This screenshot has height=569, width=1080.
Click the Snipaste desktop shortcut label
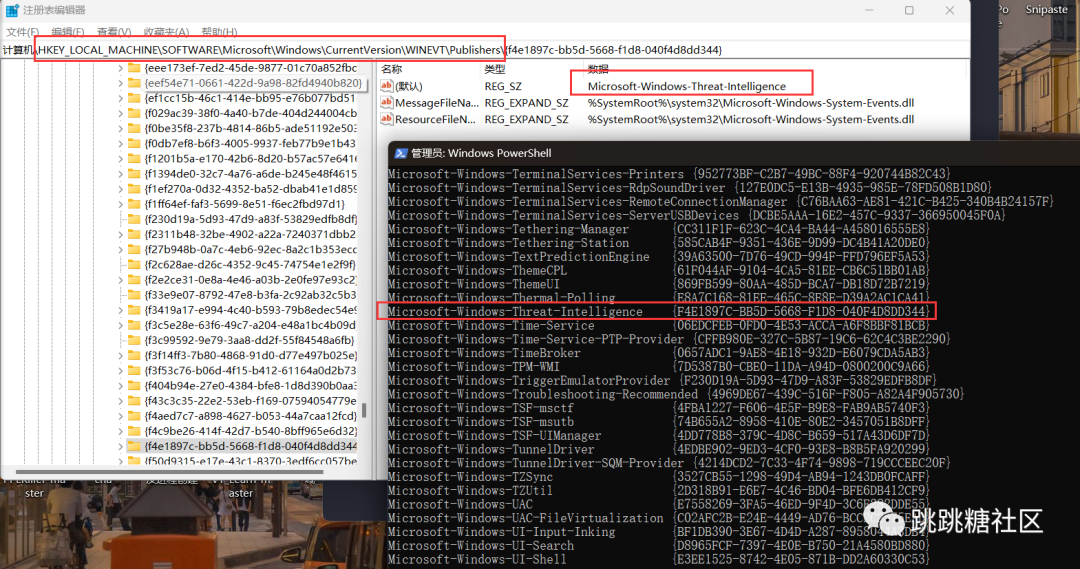[x=1046, y=10]
